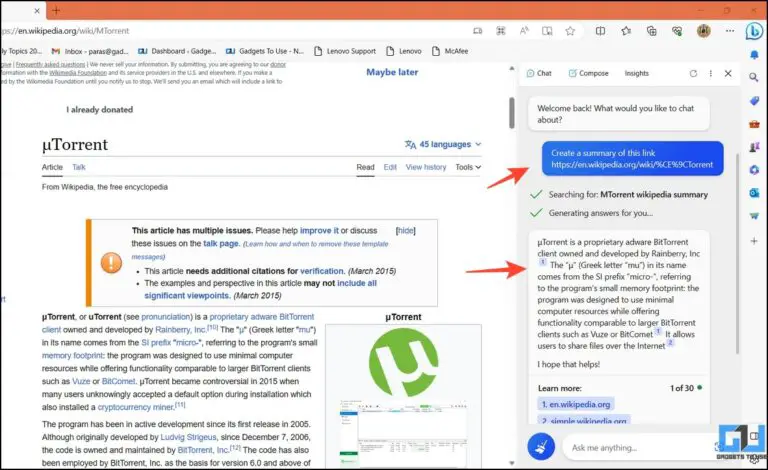Open split screen view
The width and height of the screenshot is (768, 470).
click(x=600, y=31)
